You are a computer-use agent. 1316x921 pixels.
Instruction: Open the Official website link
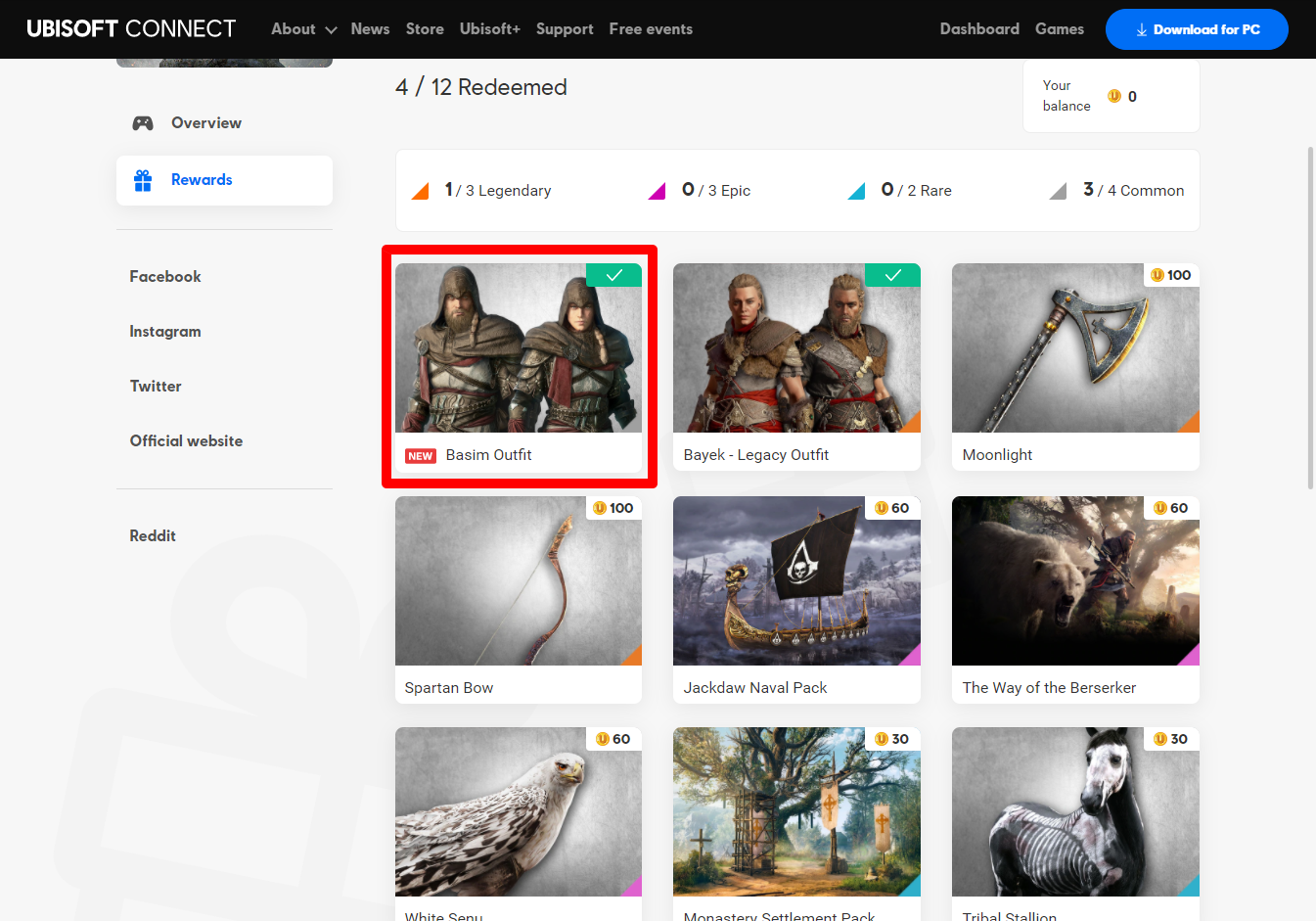click(186, 441)
